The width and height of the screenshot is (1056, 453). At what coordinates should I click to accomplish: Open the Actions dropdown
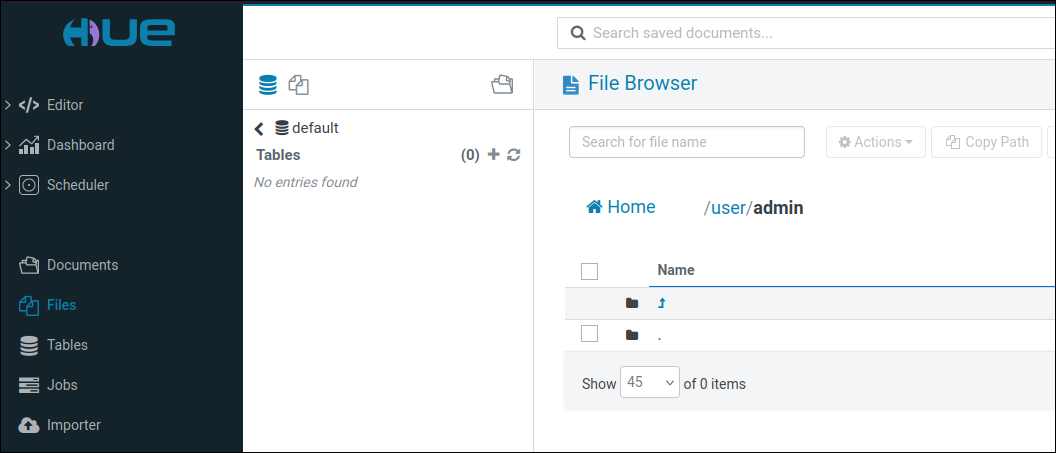pos(876,142)
